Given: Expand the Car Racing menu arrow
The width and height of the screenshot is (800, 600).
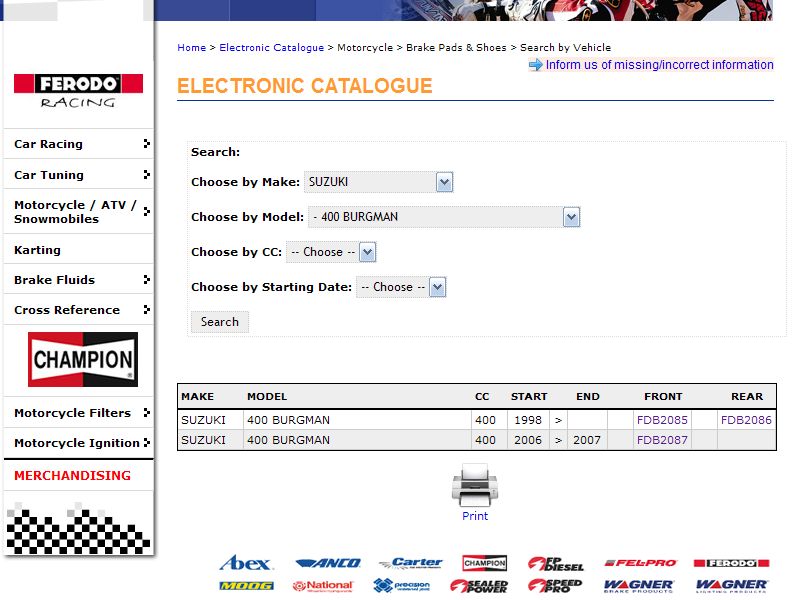Looking at the screenshot, I should coord(146,143).
